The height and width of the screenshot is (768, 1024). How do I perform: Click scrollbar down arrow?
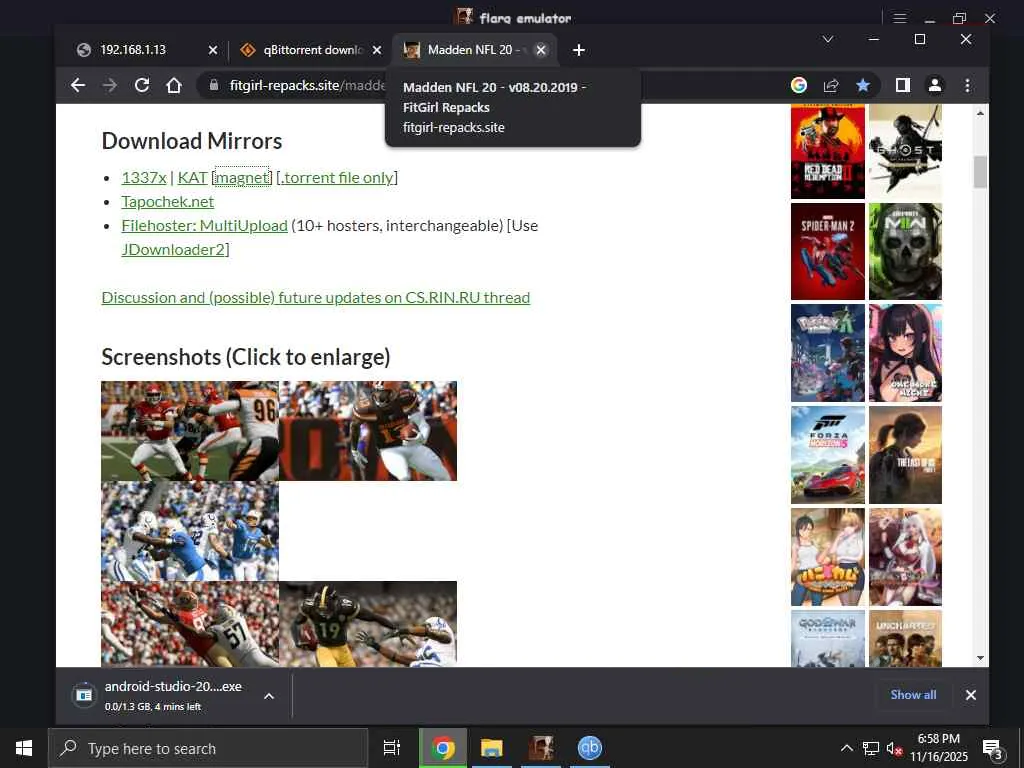pyautogui.click(x=980, y=658)
